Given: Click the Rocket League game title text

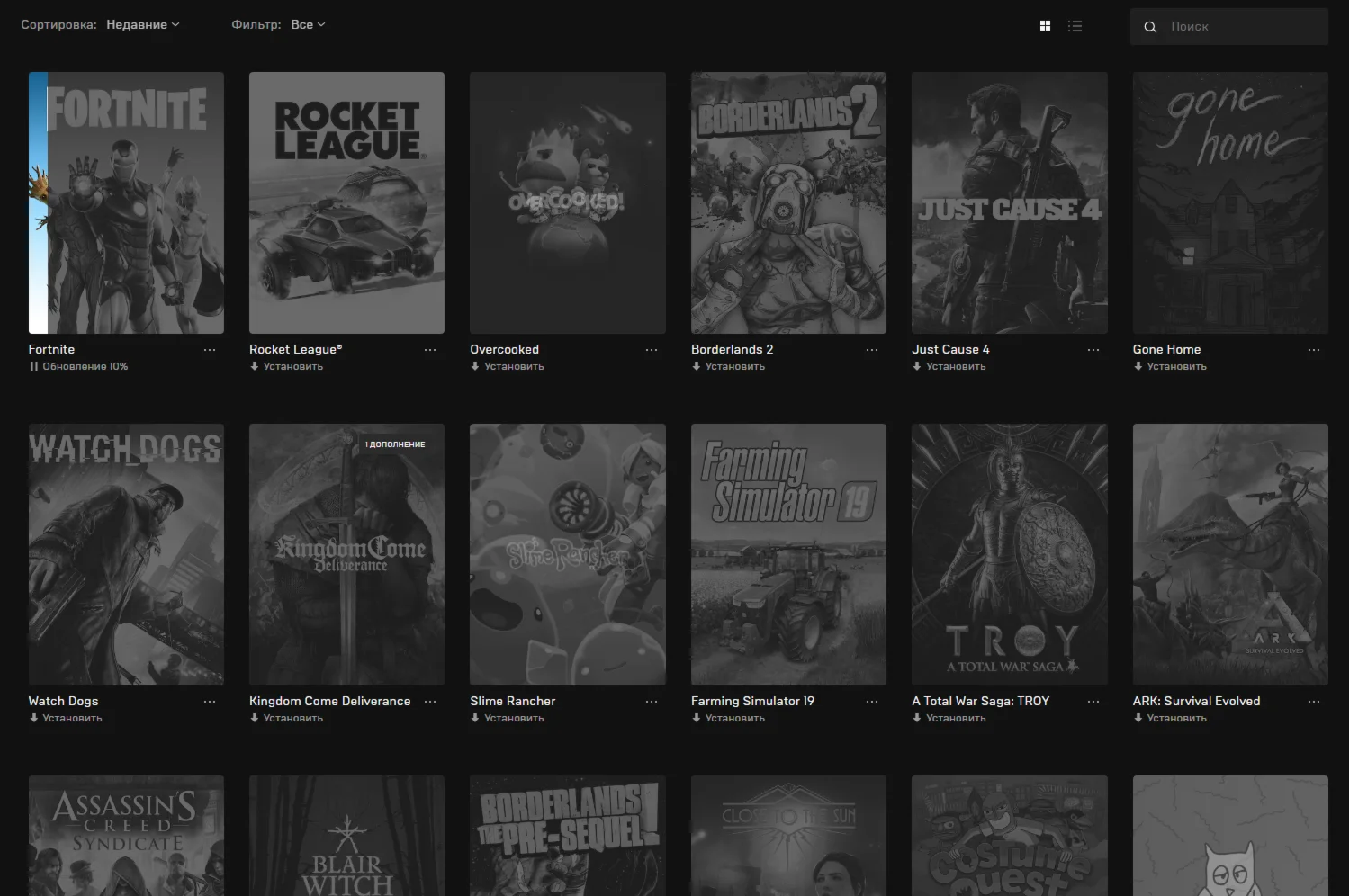Looking at the screenshot, I should coord(295,349).
